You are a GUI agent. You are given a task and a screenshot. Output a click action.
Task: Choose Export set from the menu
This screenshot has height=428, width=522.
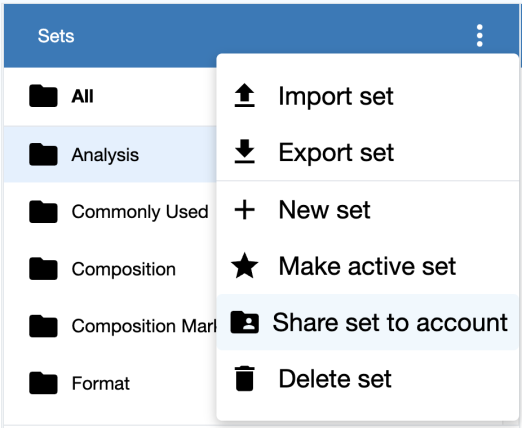[368, 152]
